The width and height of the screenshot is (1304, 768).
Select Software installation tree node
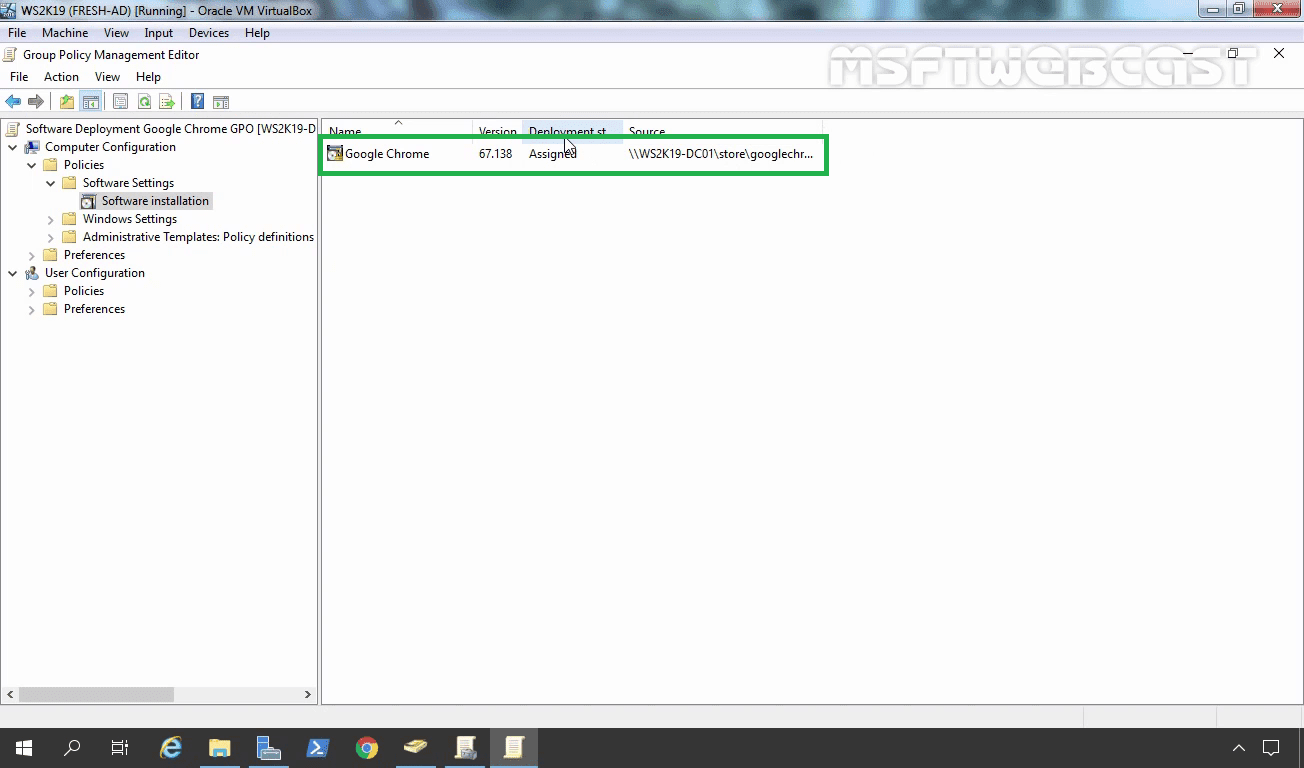click(x=155, y=201)
